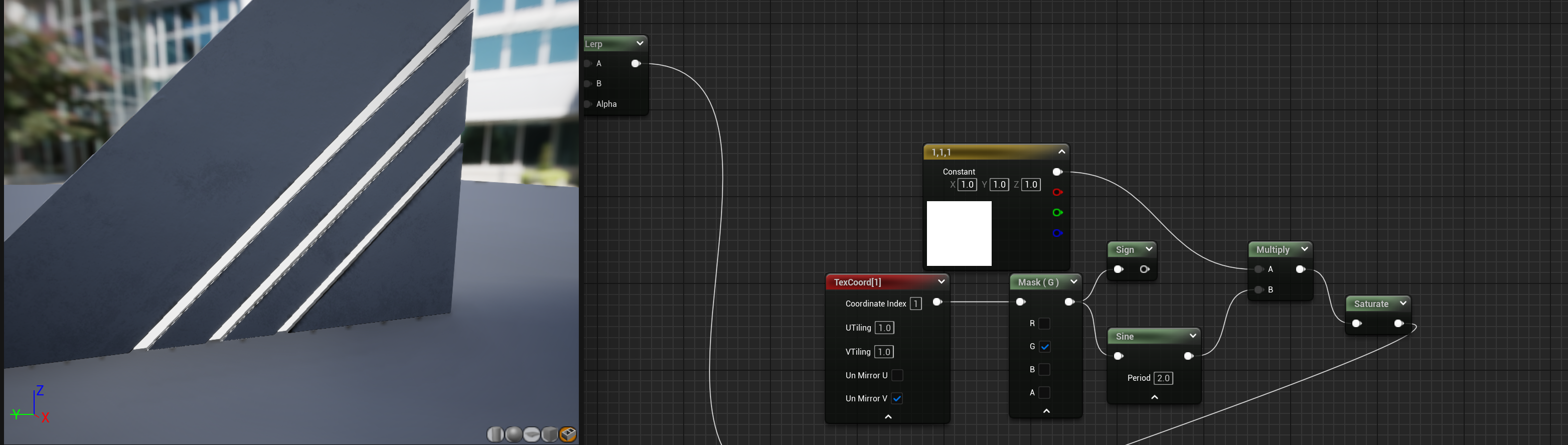This screenshot has height=445, width=1568.
Task: Select the 1,1,1 node title
Action: 941,152
